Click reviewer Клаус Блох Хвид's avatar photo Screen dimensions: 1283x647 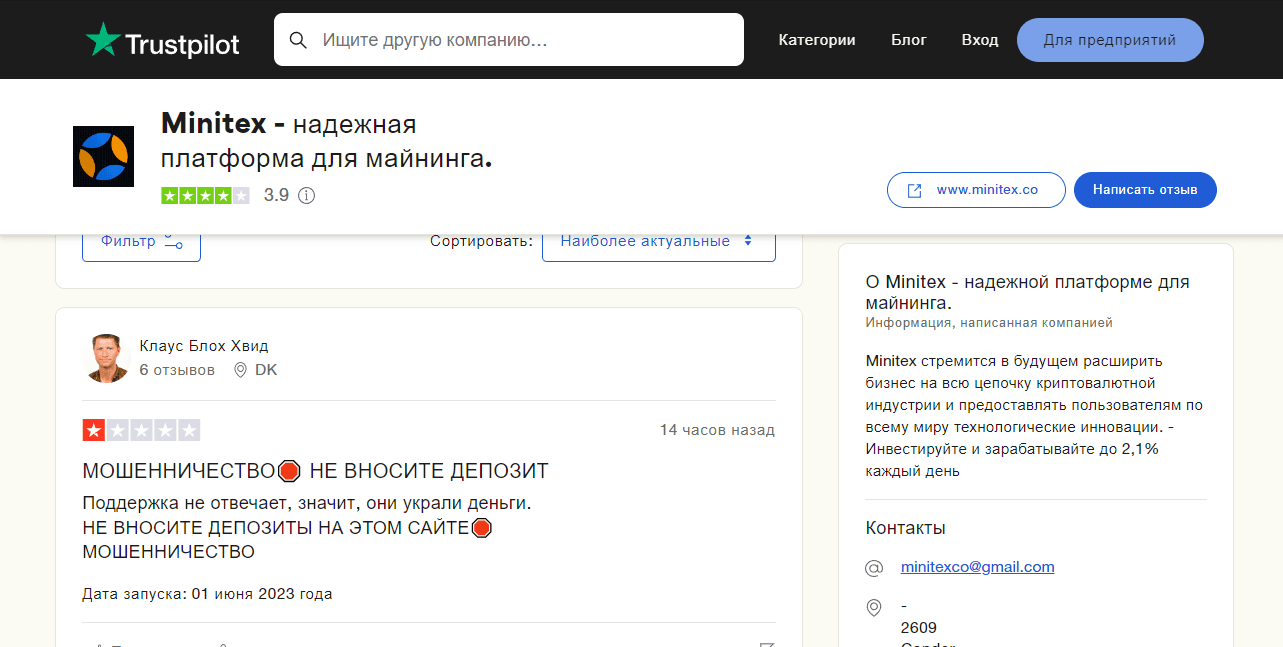pos(106,358)
